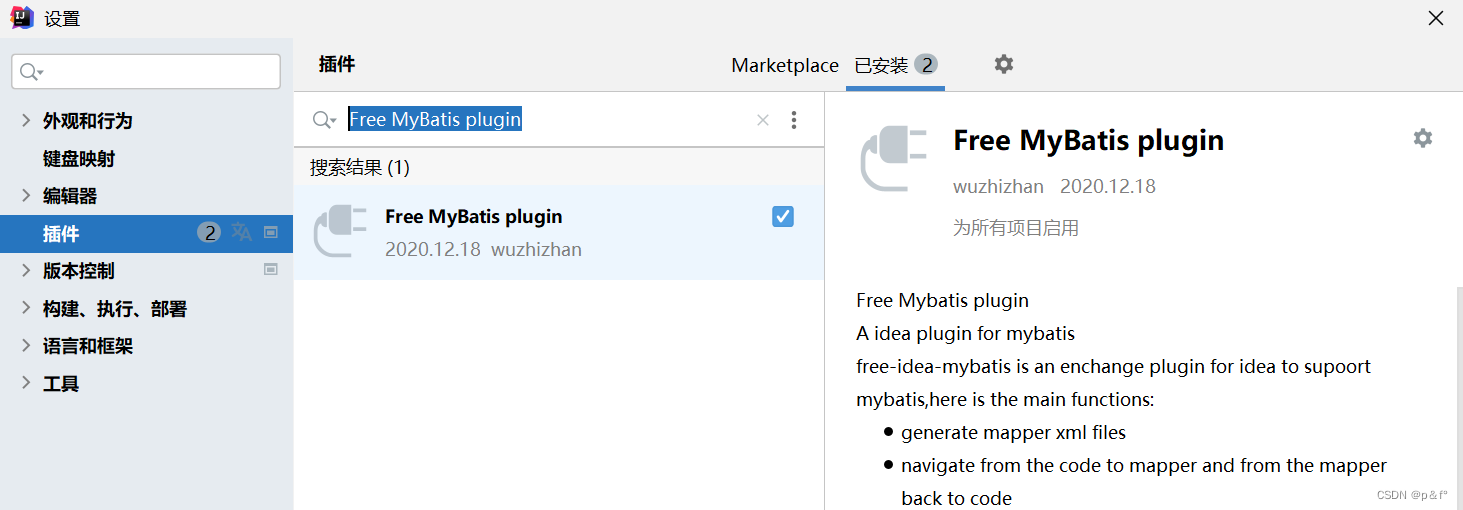Open the plugins gear settings in tab bar
The image size is (1463, 510).
point(1003,64)
